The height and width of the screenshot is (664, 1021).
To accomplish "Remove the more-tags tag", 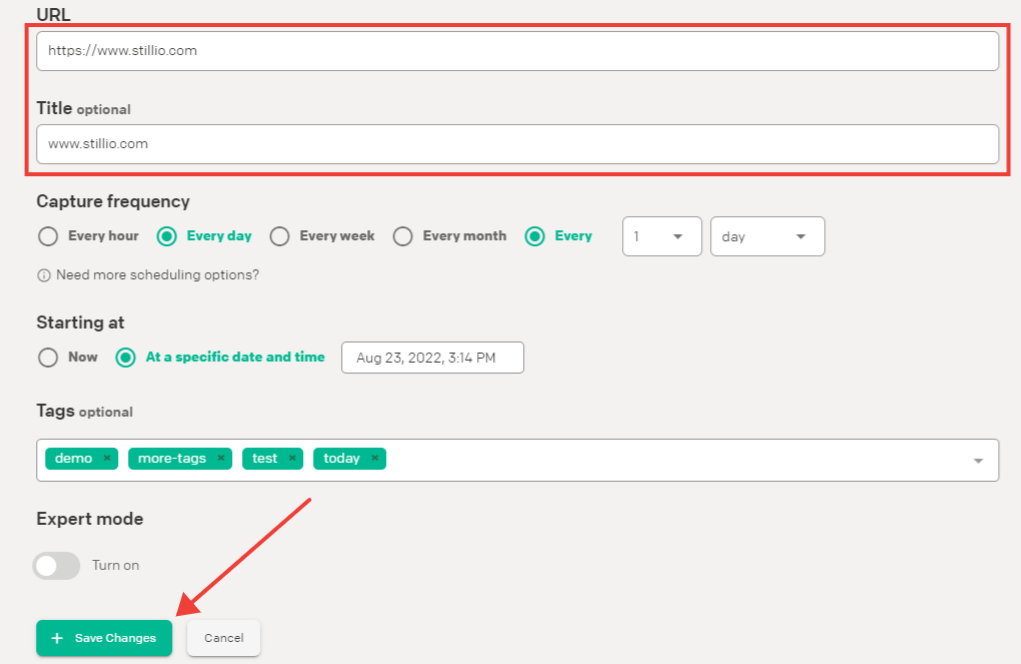I will point(221,458).
